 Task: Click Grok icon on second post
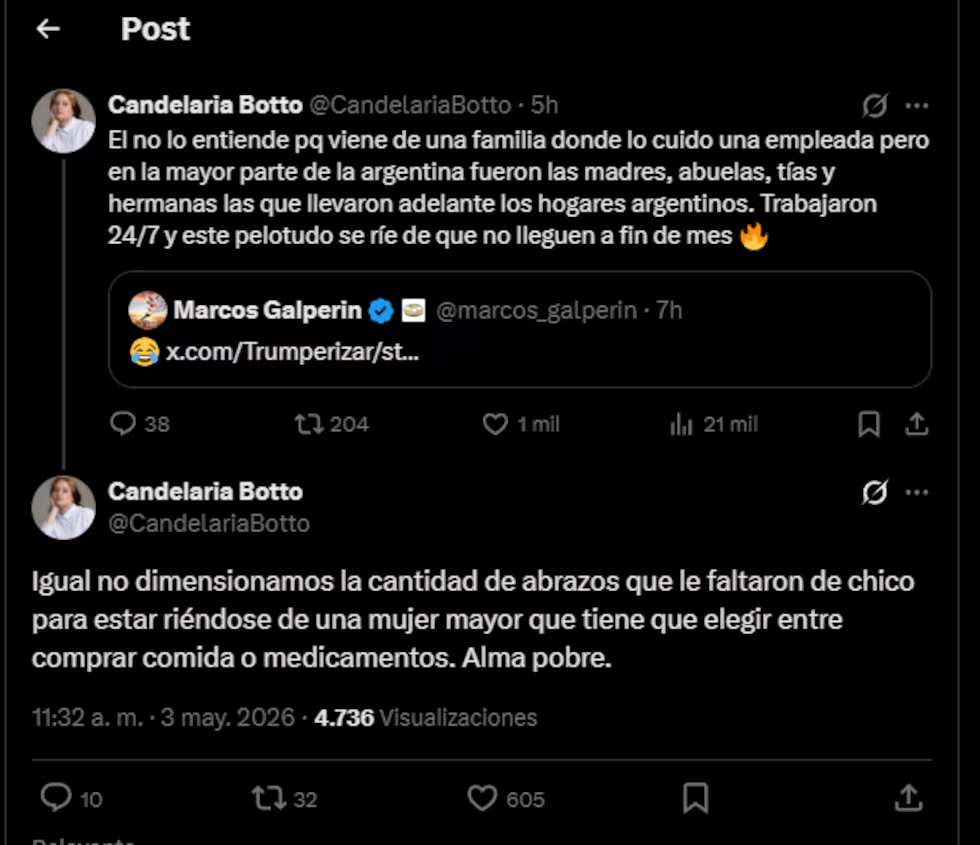point(874,492)
